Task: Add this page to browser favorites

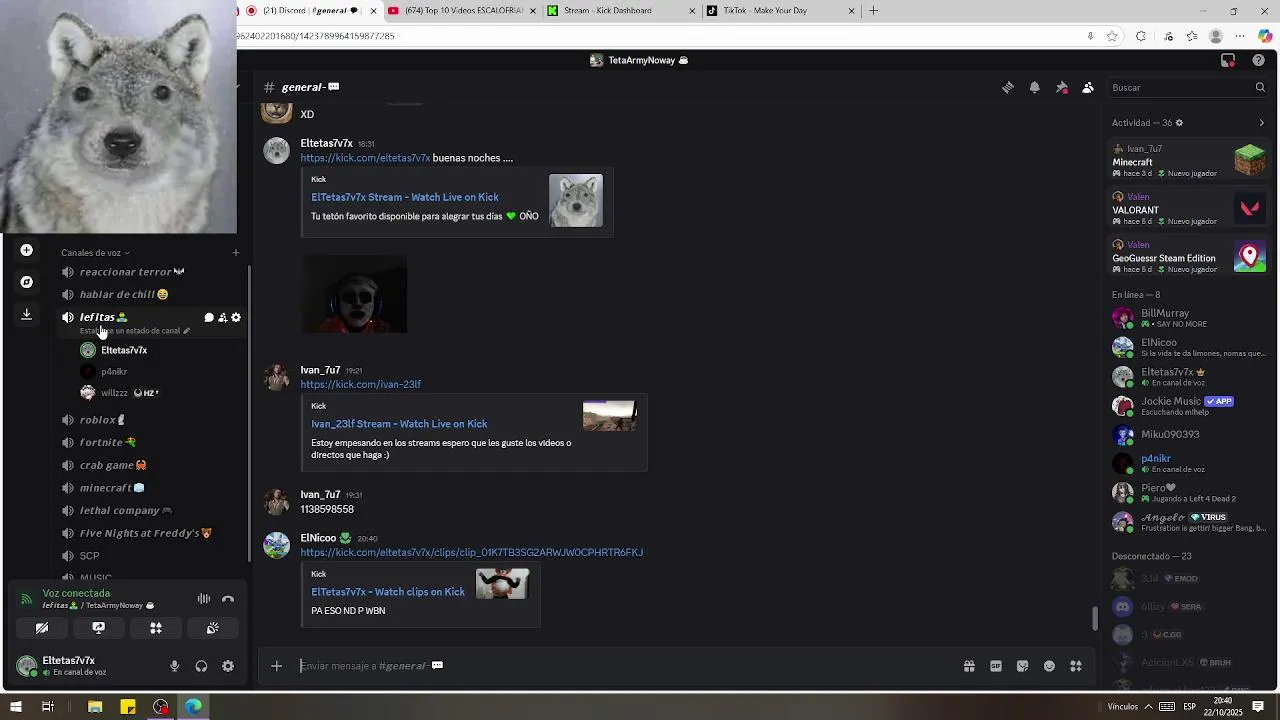Action: tap(1112, 36)
